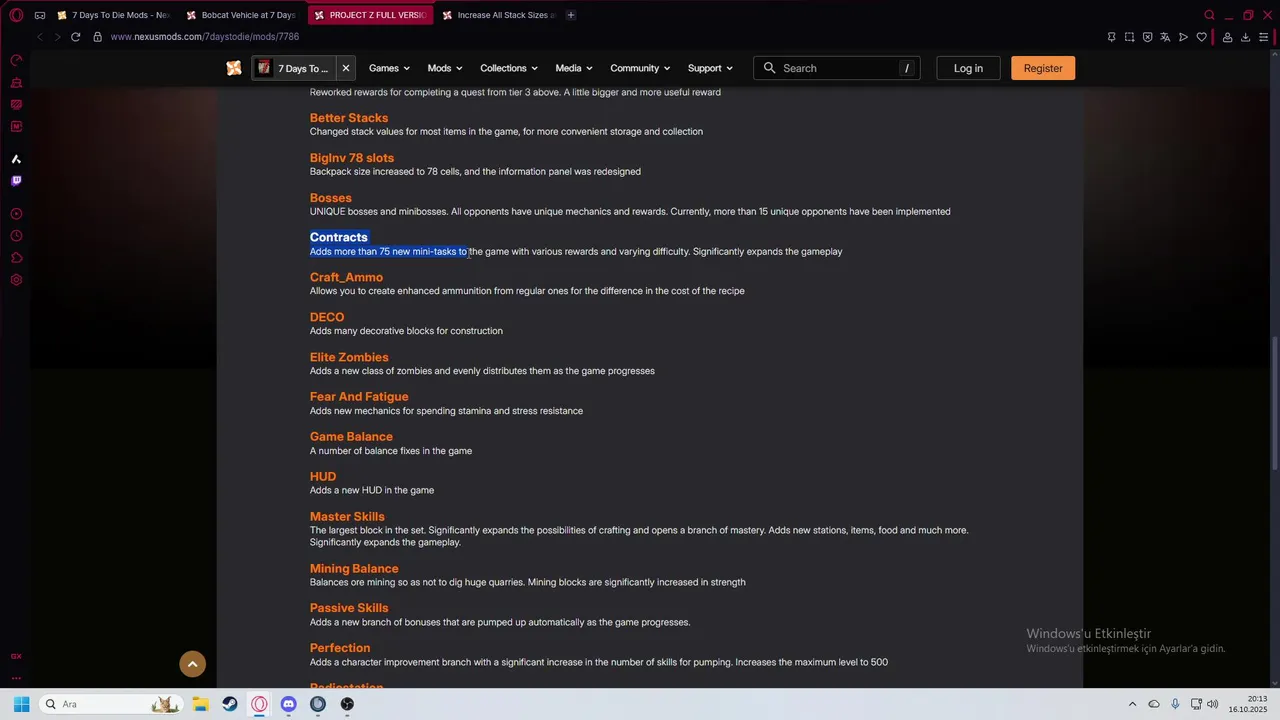The height and width of the screenshot is (720, 1280).
Task: Open the history clock in sidebar
Action: point(16,236)
